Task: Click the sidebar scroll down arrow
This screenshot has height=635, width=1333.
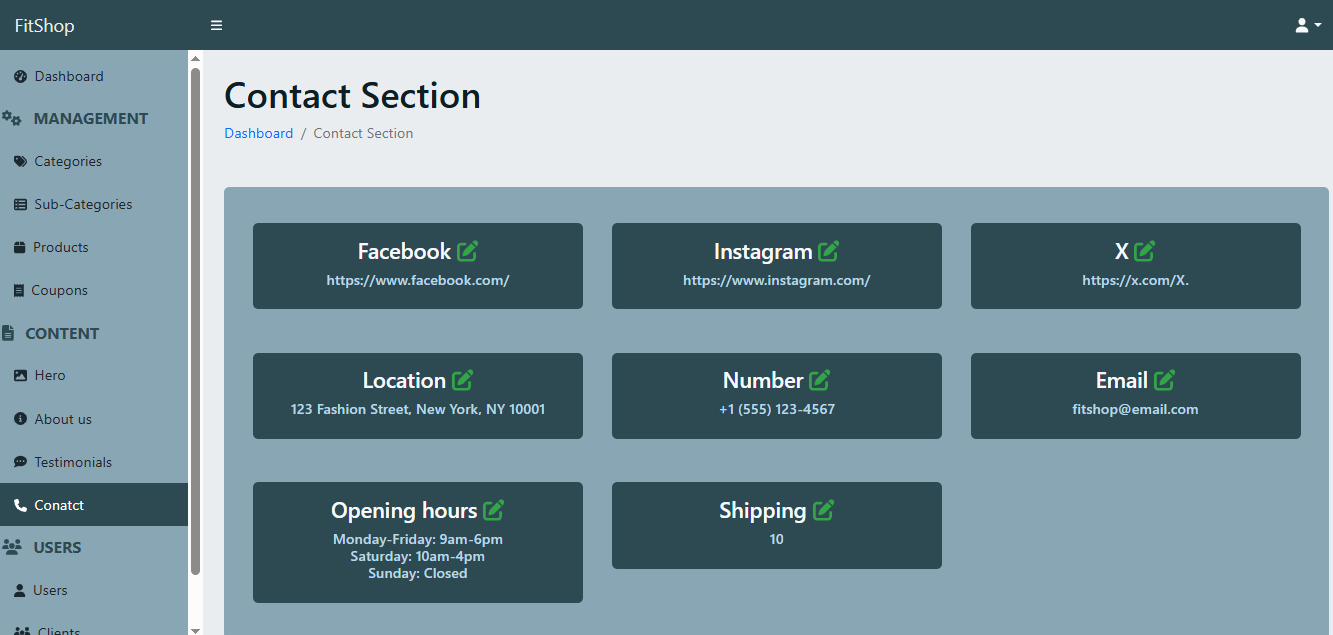Action: tap(195, 629)
